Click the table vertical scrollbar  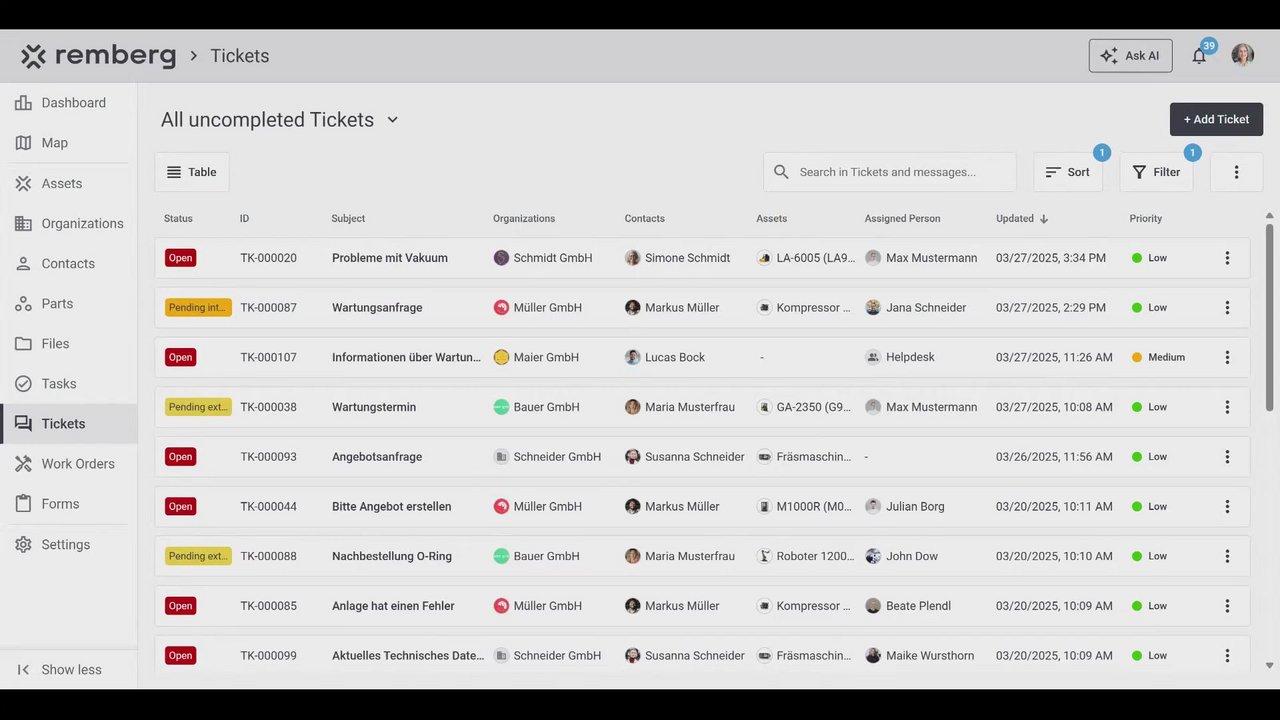pos(1270,316)
